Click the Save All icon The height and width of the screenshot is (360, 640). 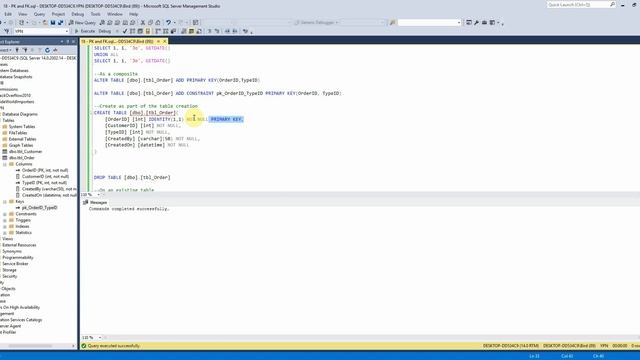point(60,22)
